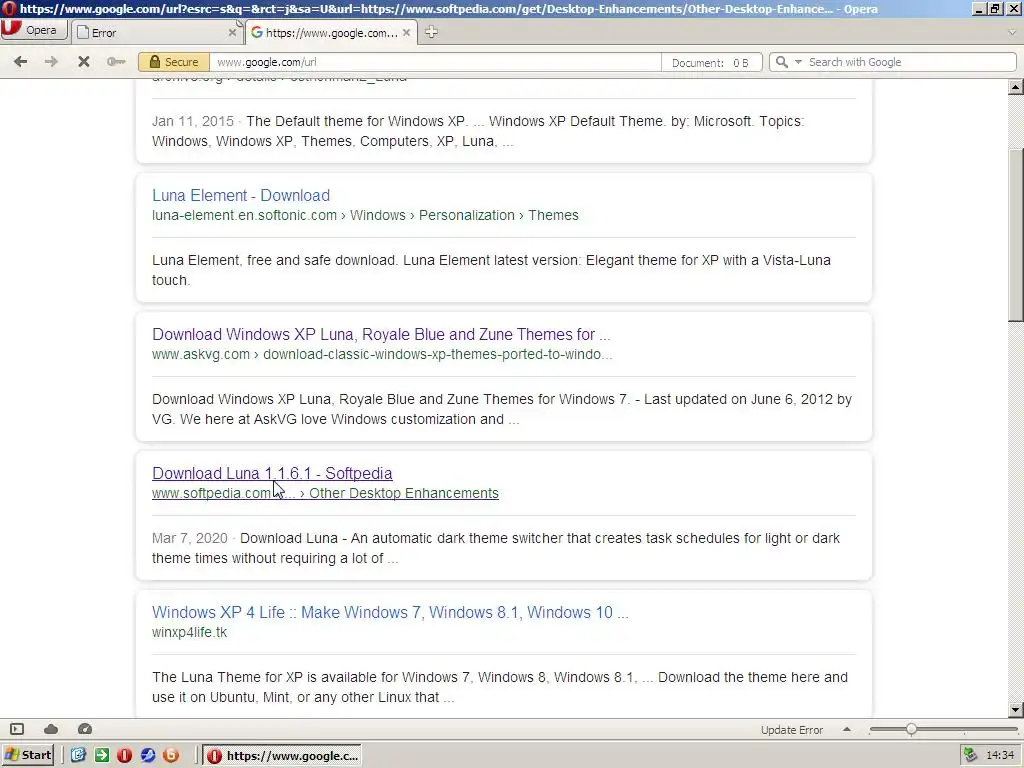Screen dimensions: 1024x768
Task: Open the closed tabs trash dropdown
Action: [x=1012, y=33]
